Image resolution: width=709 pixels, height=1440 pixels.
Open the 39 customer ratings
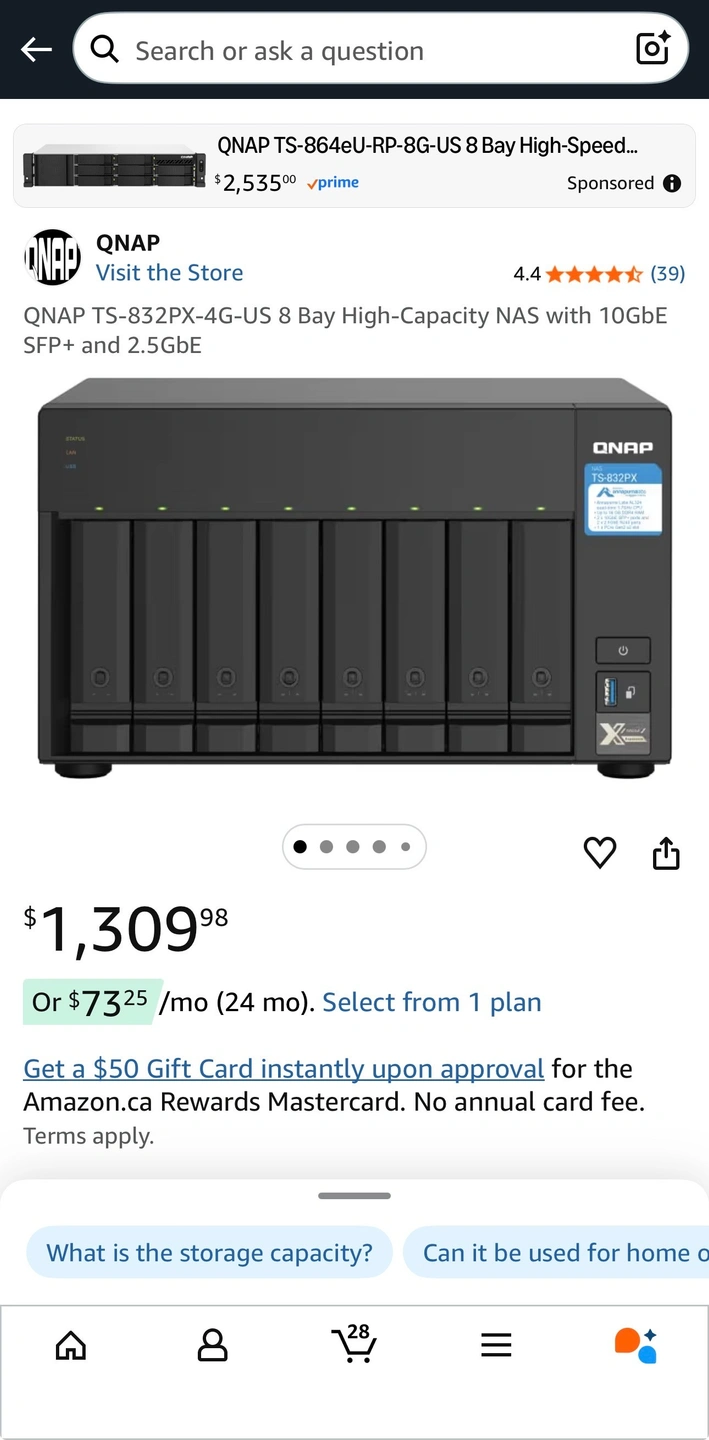tap(667, 274)
